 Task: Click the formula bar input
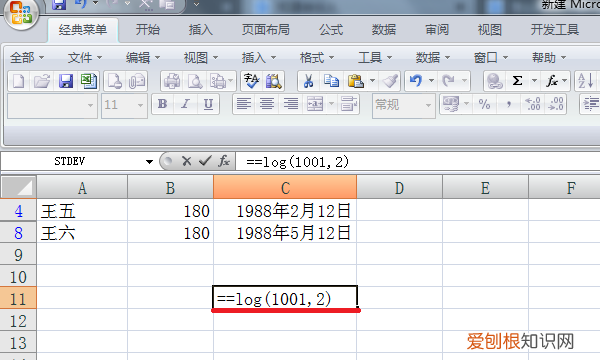(x=417, y=161)
